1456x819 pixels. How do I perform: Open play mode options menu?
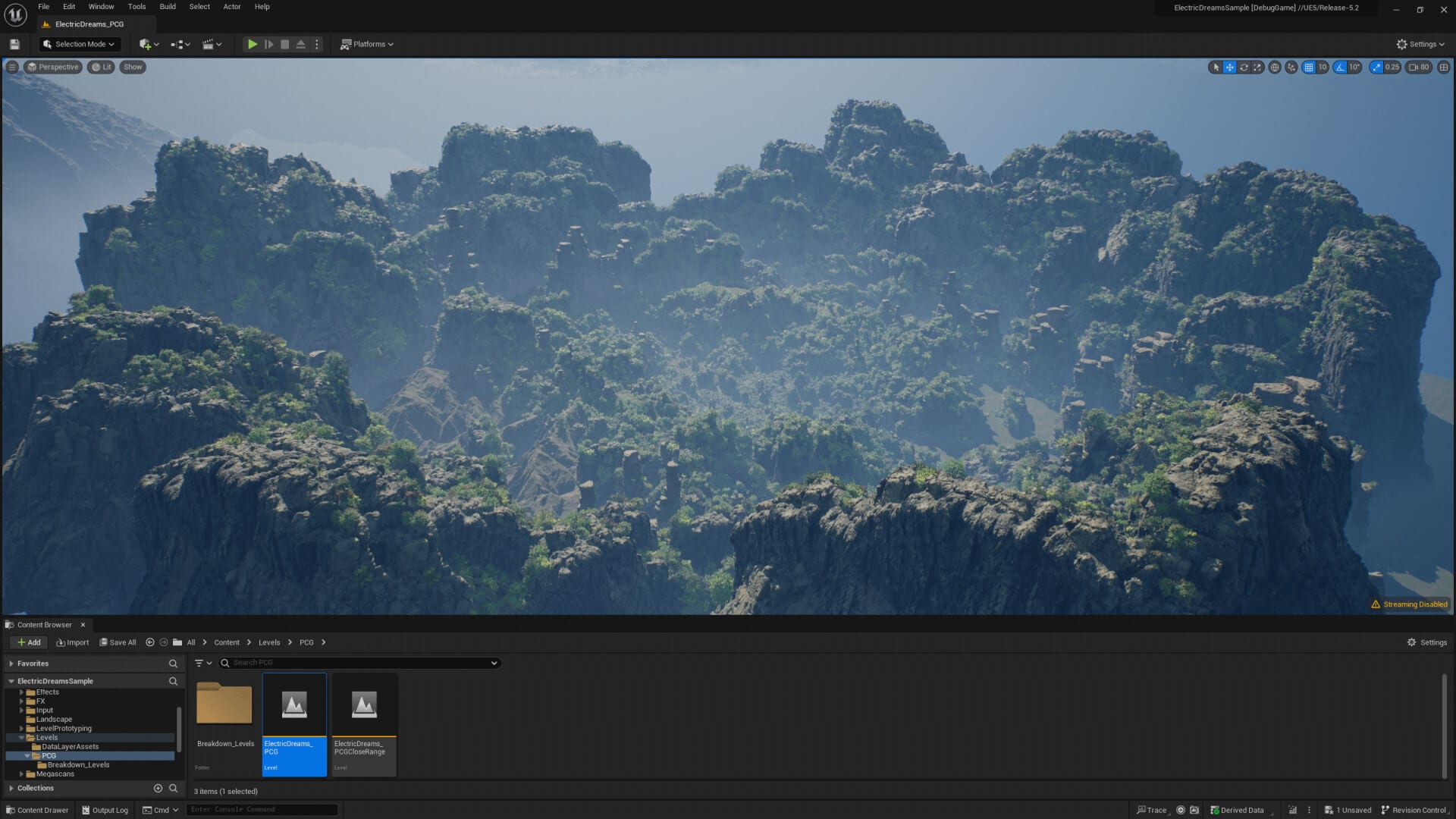tap(317, 44)
